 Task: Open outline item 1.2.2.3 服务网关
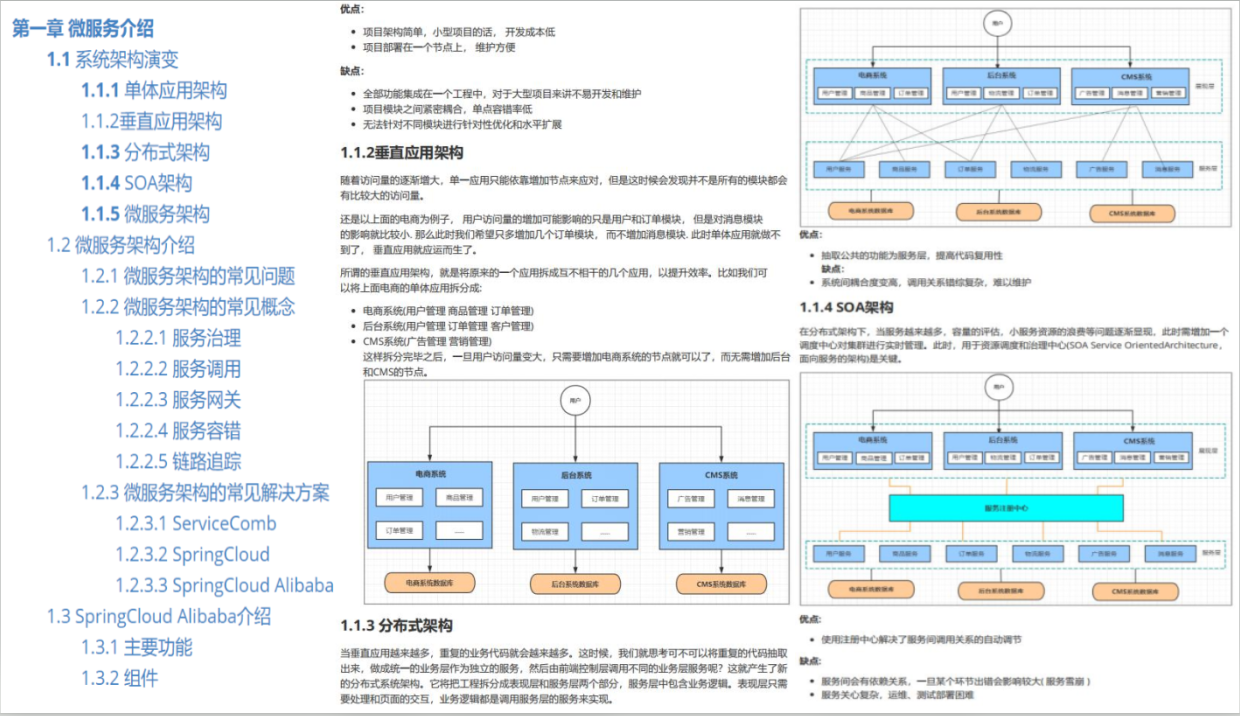(x=178, y=400)
